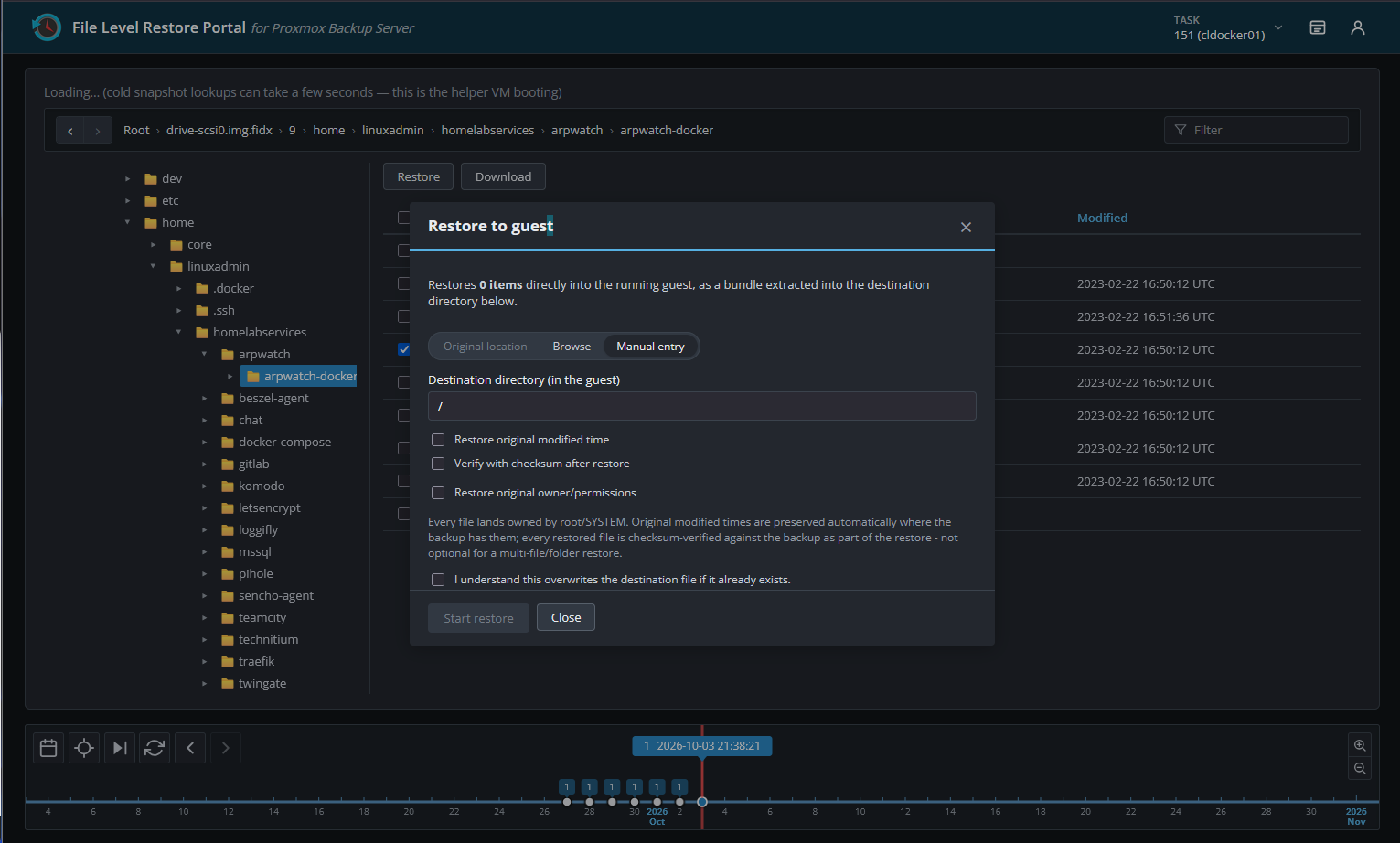Close the Restore to guest dialog

(x=966, y=227)
